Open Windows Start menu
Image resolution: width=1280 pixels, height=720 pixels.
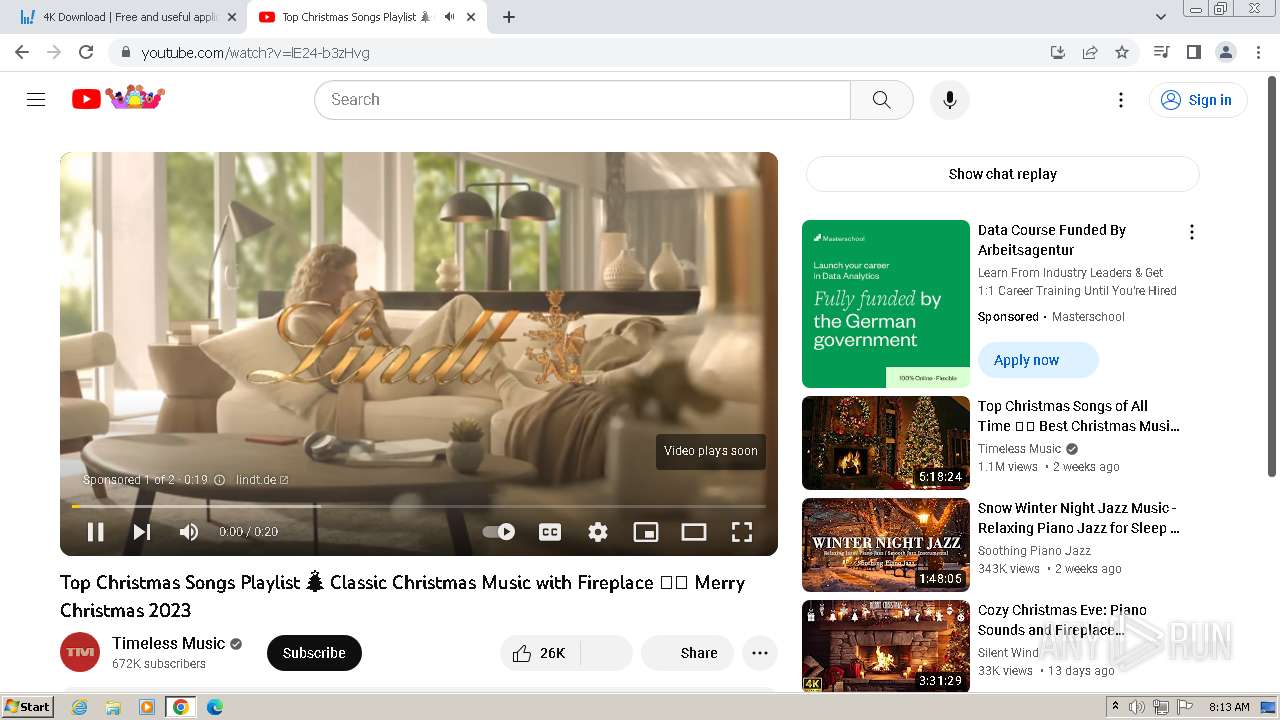[28, 707]
